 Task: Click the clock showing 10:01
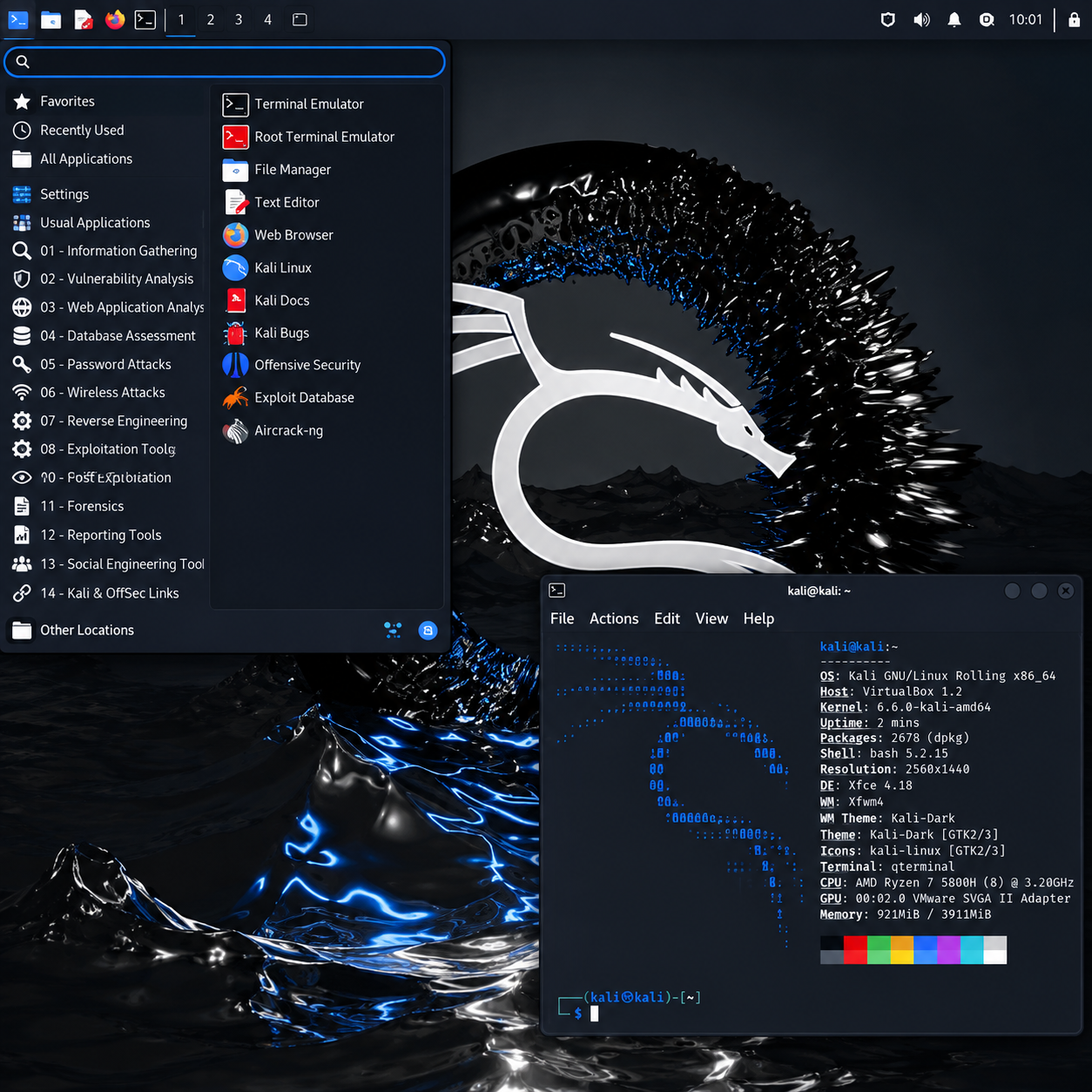click(x=1026, y=19)
